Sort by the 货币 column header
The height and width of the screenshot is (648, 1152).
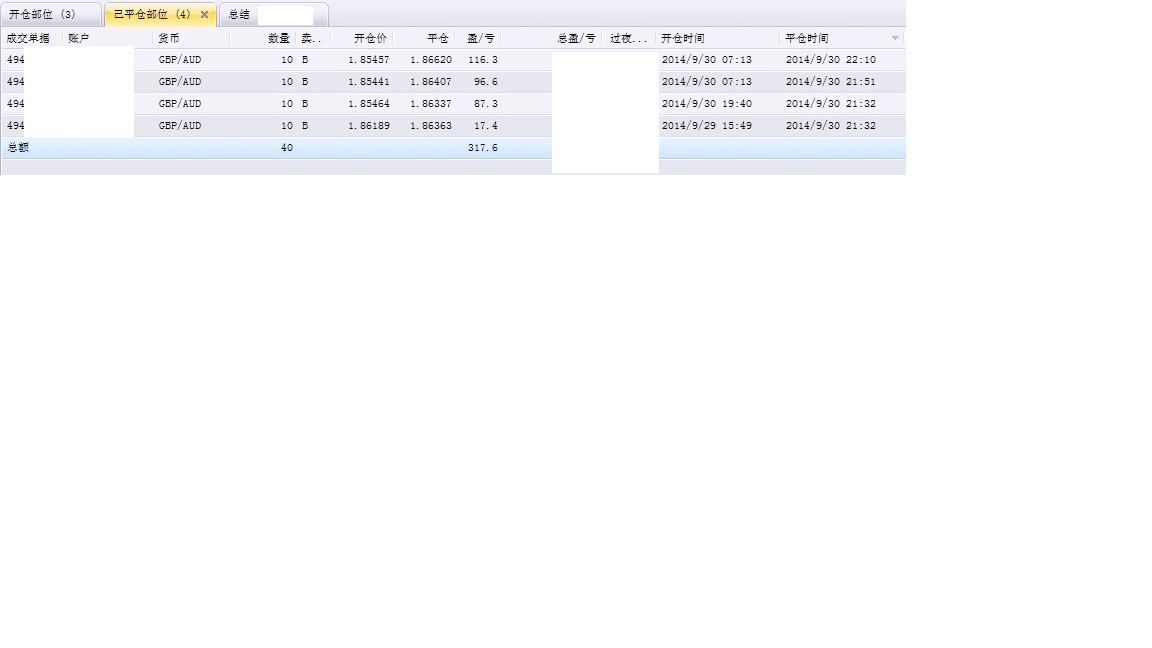tap(169, 38)
